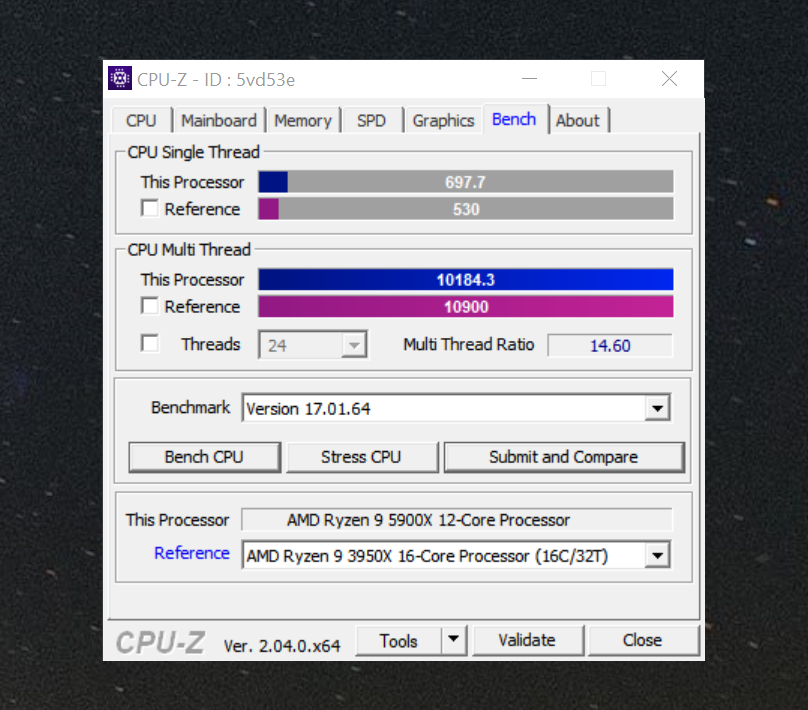The image size is (808, 710).
Task: Enable the Multi Thread Reference checkbox
Action: coord(149,306)
